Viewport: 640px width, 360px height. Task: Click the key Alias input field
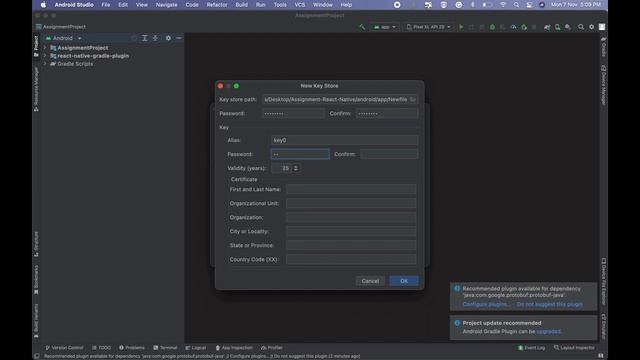tap(344, 140)
